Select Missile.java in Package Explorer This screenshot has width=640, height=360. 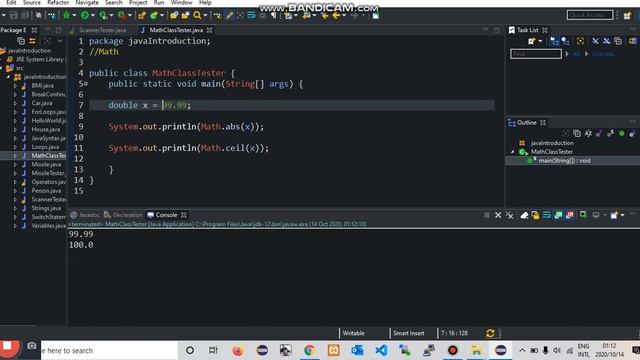[46, 164]
